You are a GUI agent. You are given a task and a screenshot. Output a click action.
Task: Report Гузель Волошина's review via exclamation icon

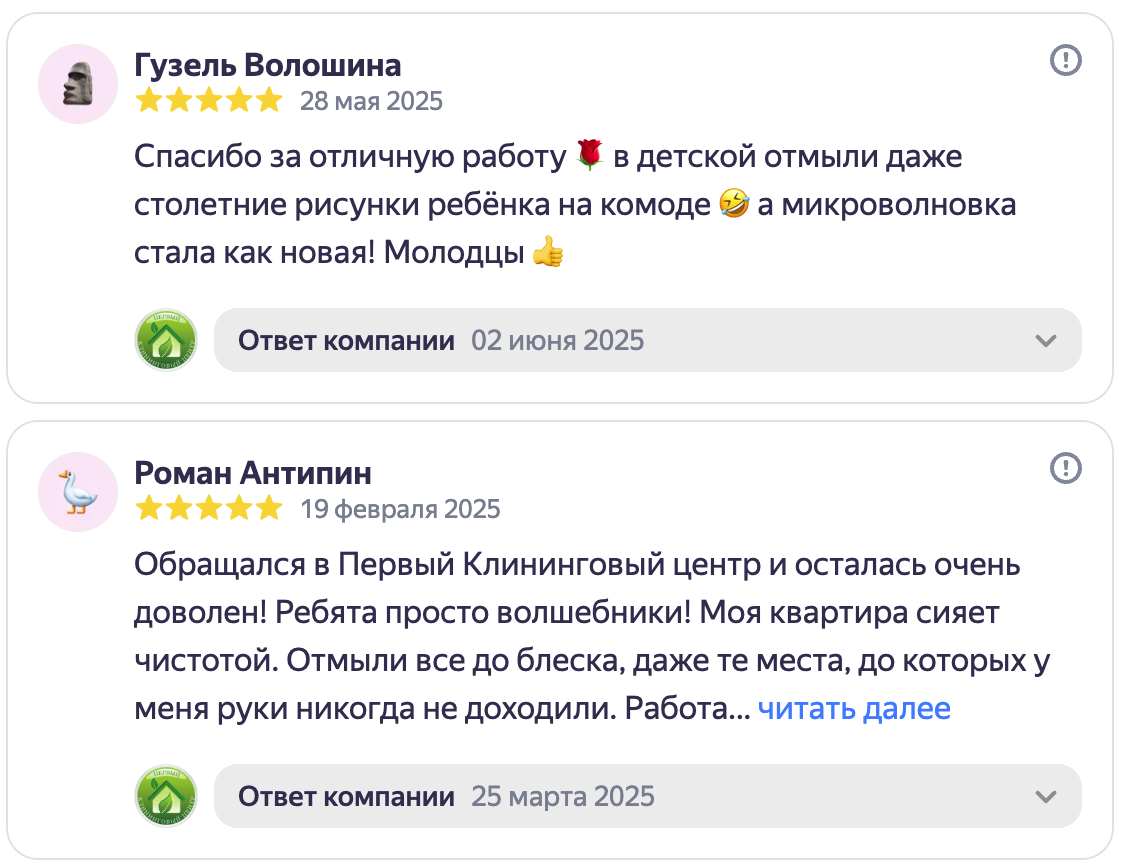1066,61
